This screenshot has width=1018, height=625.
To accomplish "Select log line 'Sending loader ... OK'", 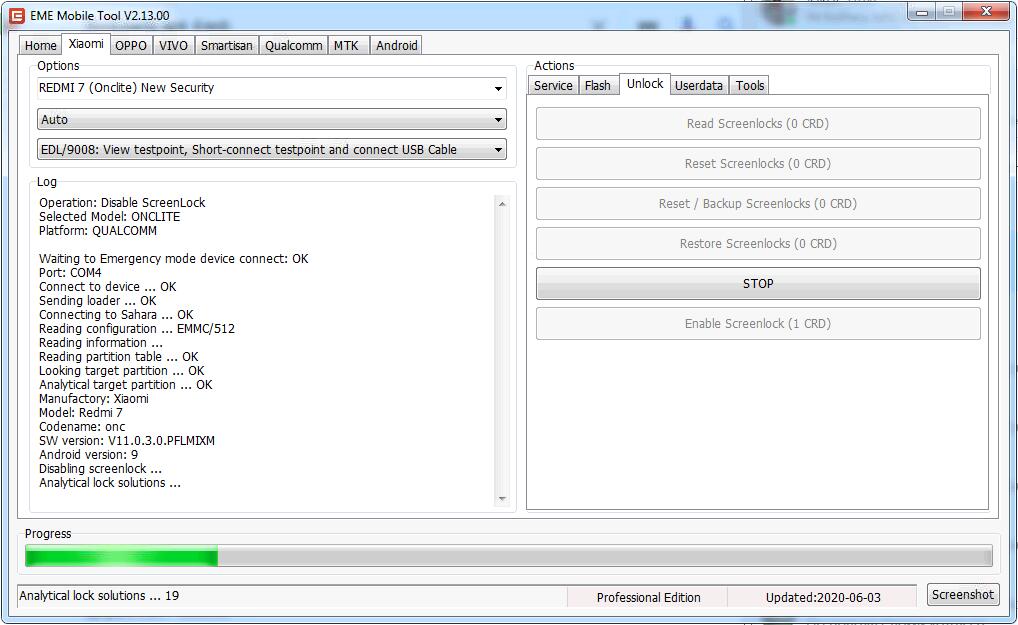I will pos(97,300).
